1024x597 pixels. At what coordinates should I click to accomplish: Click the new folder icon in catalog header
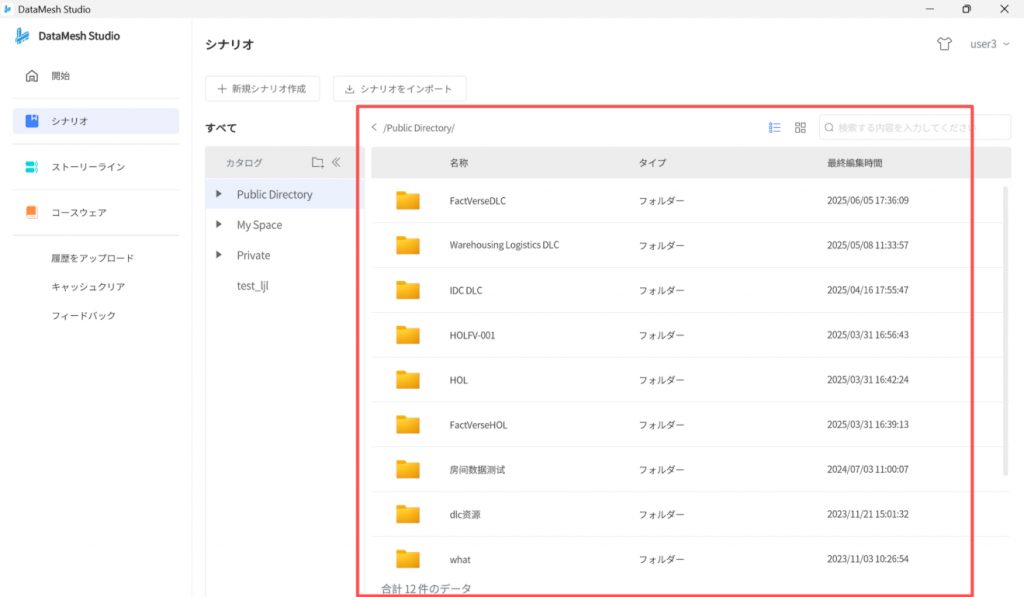(317, 162)
